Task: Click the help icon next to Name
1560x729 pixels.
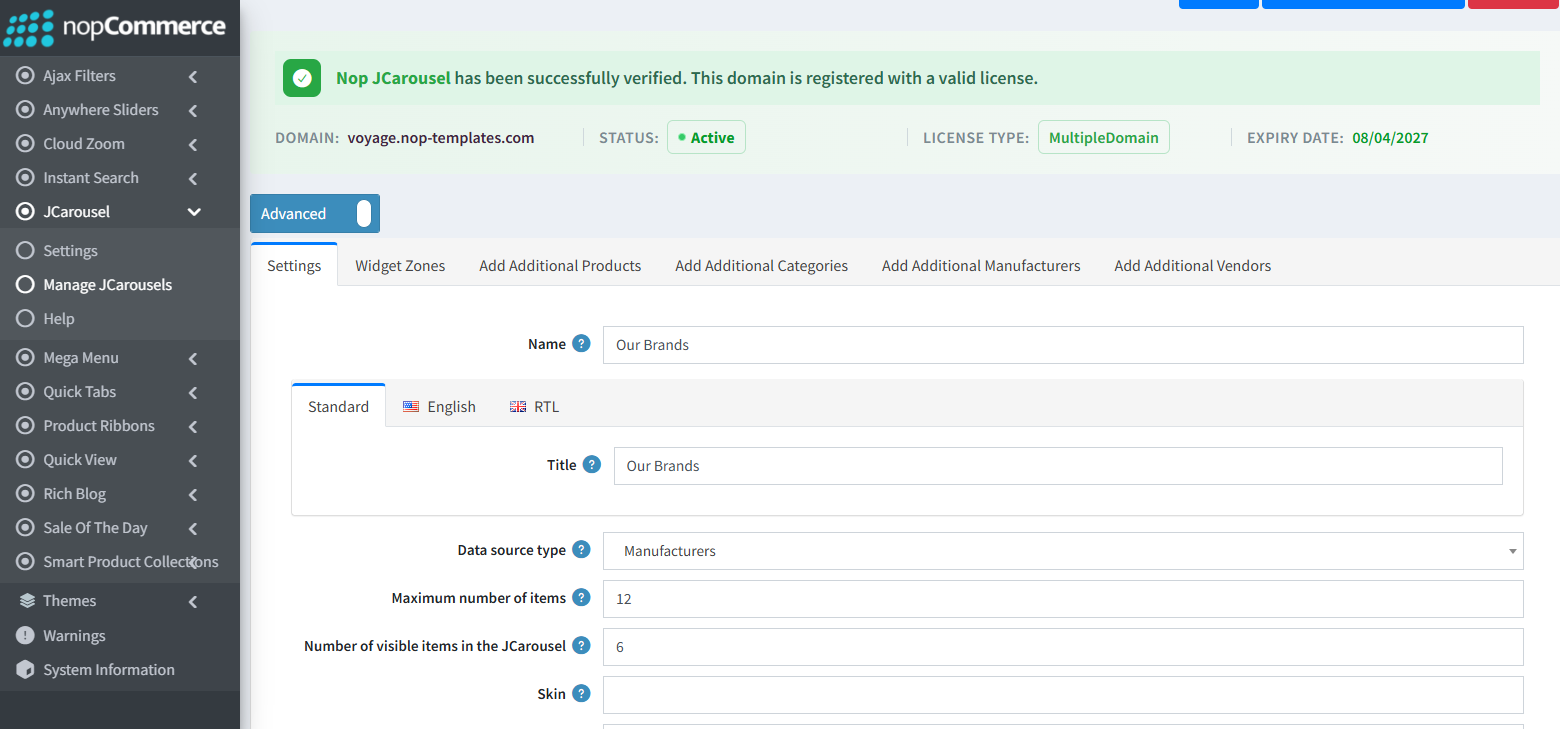Action: tap(582, 344)
